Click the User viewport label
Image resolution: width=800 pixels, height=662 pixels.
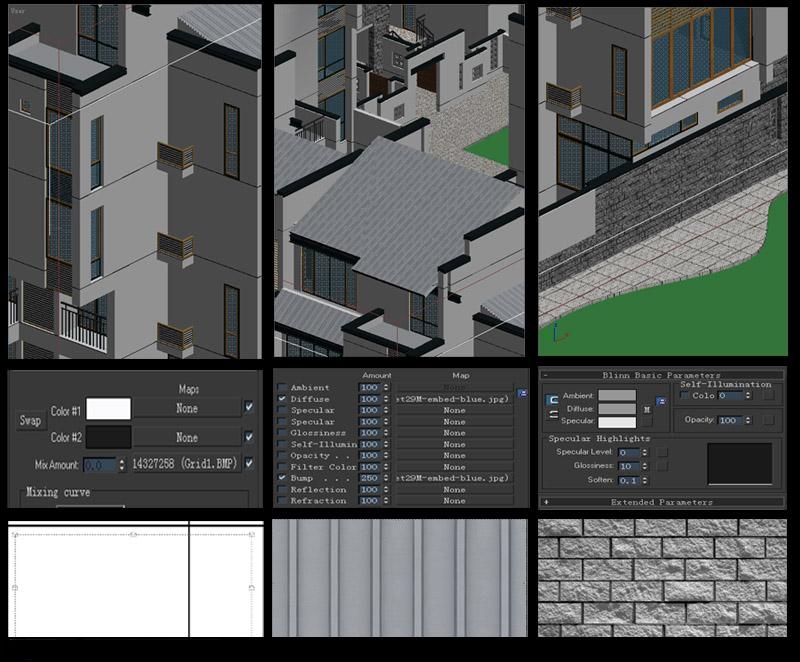pos(17,11)
